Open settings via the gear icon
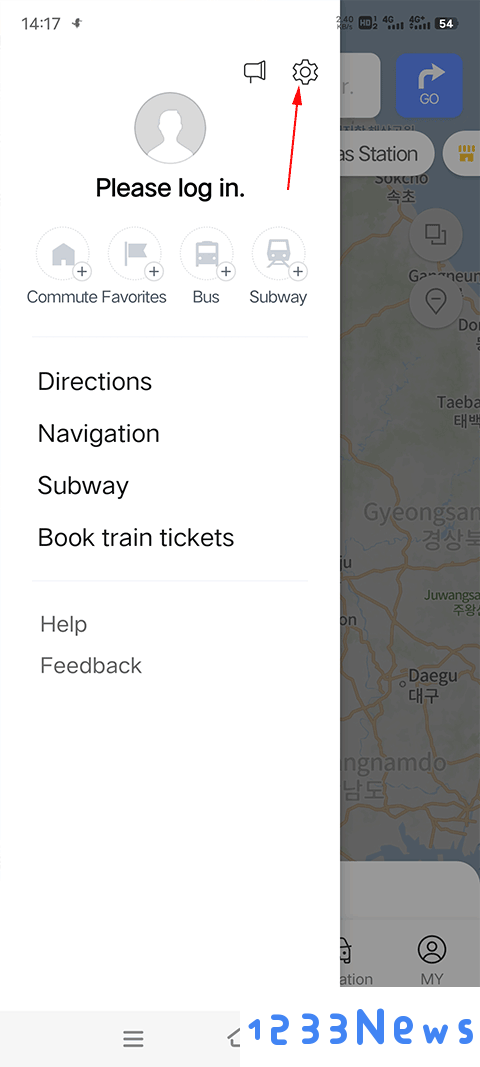 (x=305, y=71)
